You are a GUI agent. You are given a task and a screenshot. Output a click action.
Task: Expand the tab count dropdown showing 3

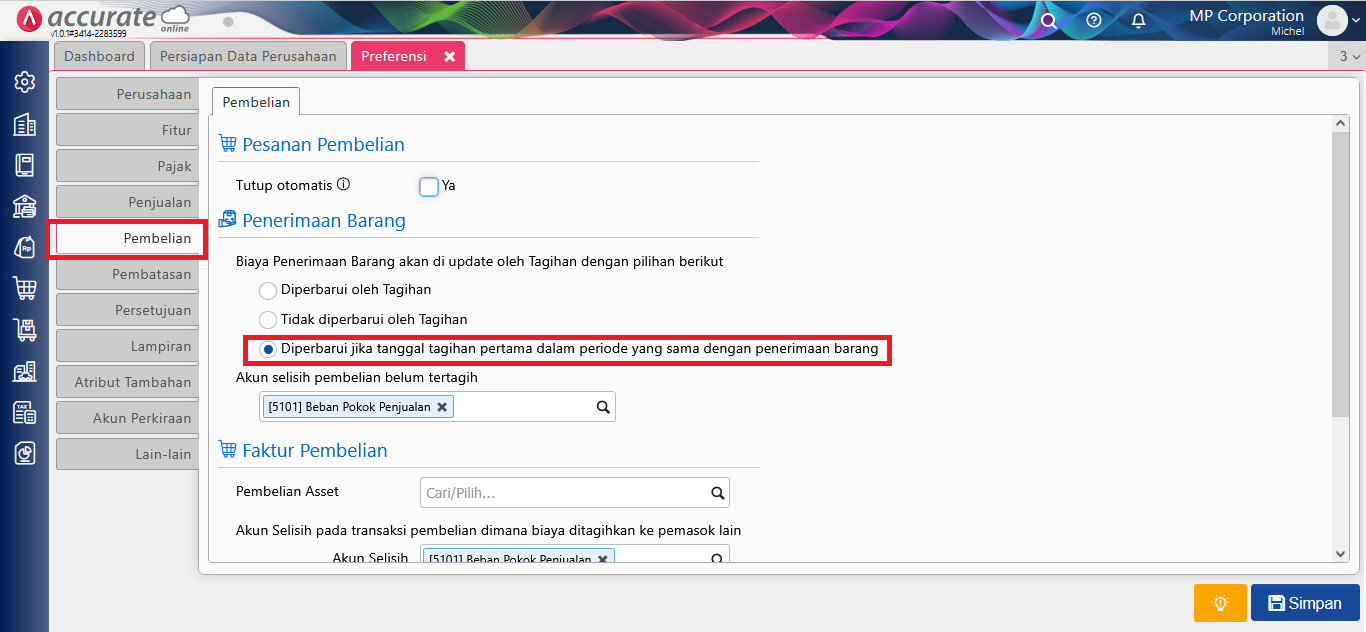coord(1349,57)
